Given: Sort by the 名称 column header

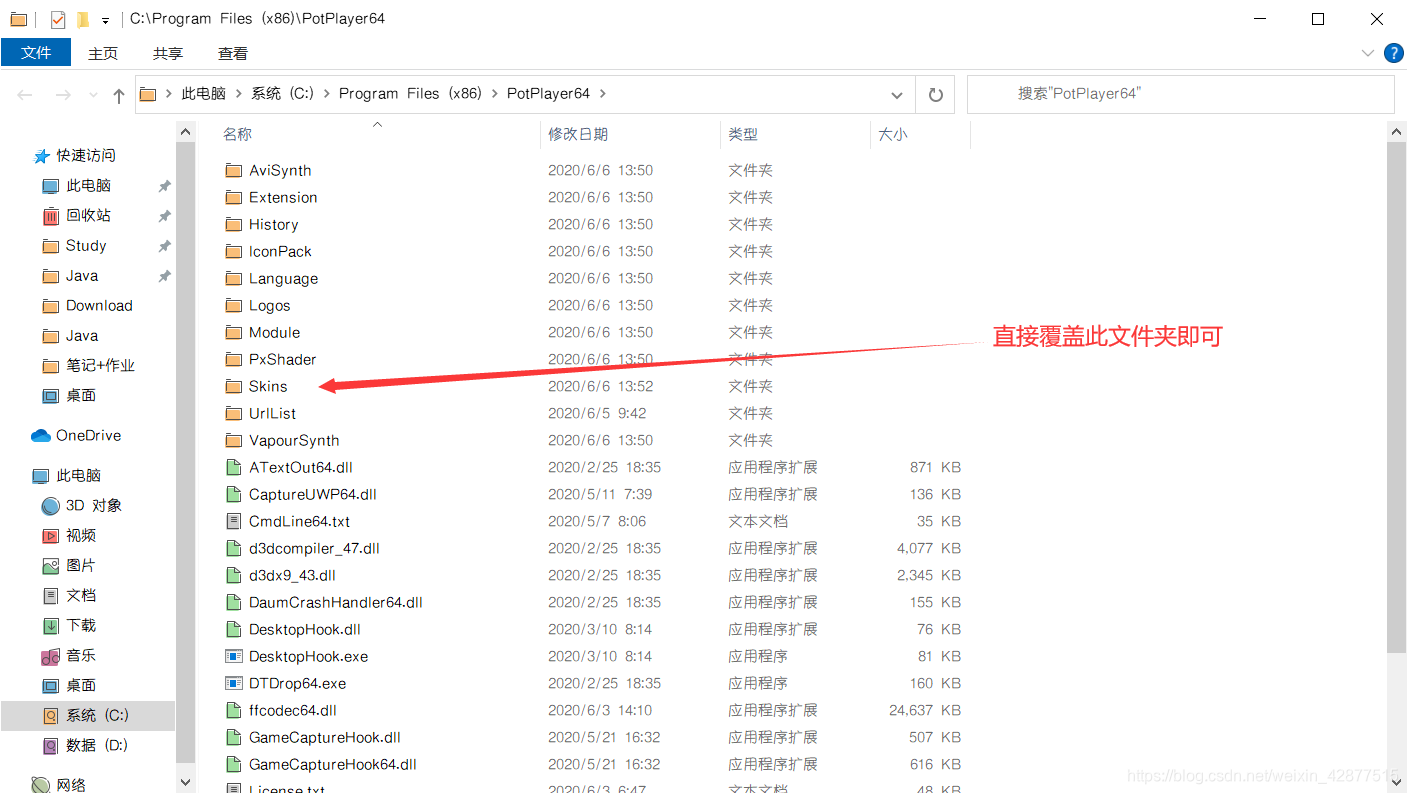Looking at the screenshot, I should [237, 134].
